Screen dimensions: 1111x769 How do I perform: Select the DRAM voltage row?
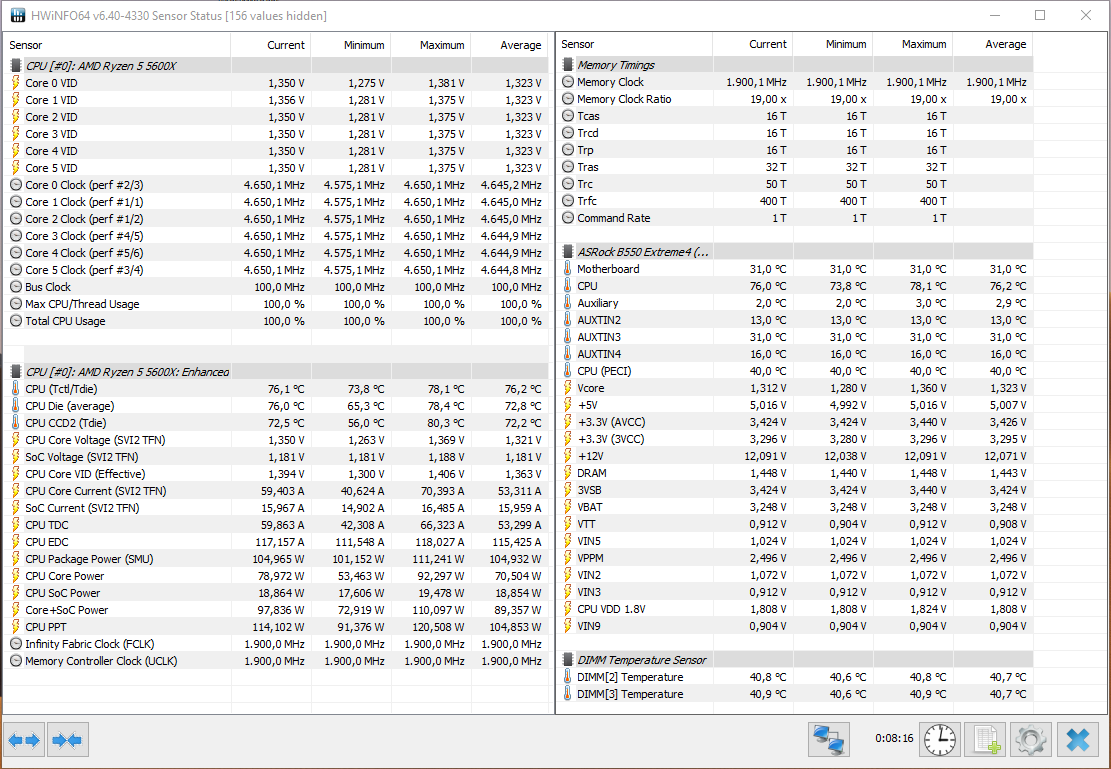pyautogui.click(x=794, y=473)
